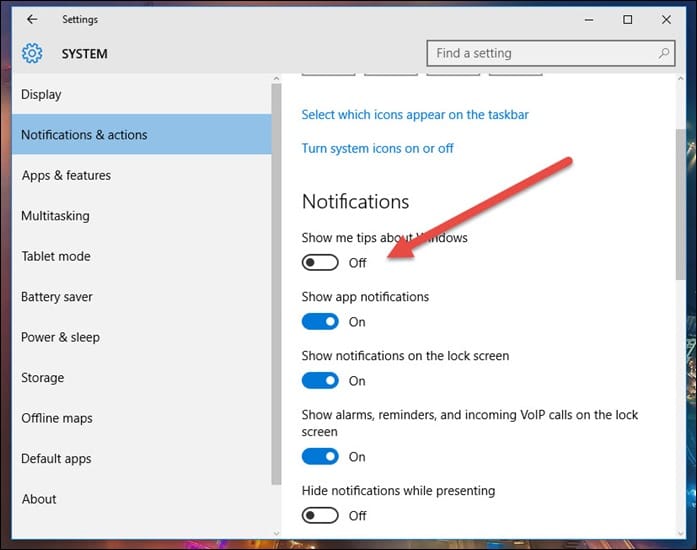Click the Settings gear icon
The width and height of the screenshot is (697, 550).
tap(32, 53)
